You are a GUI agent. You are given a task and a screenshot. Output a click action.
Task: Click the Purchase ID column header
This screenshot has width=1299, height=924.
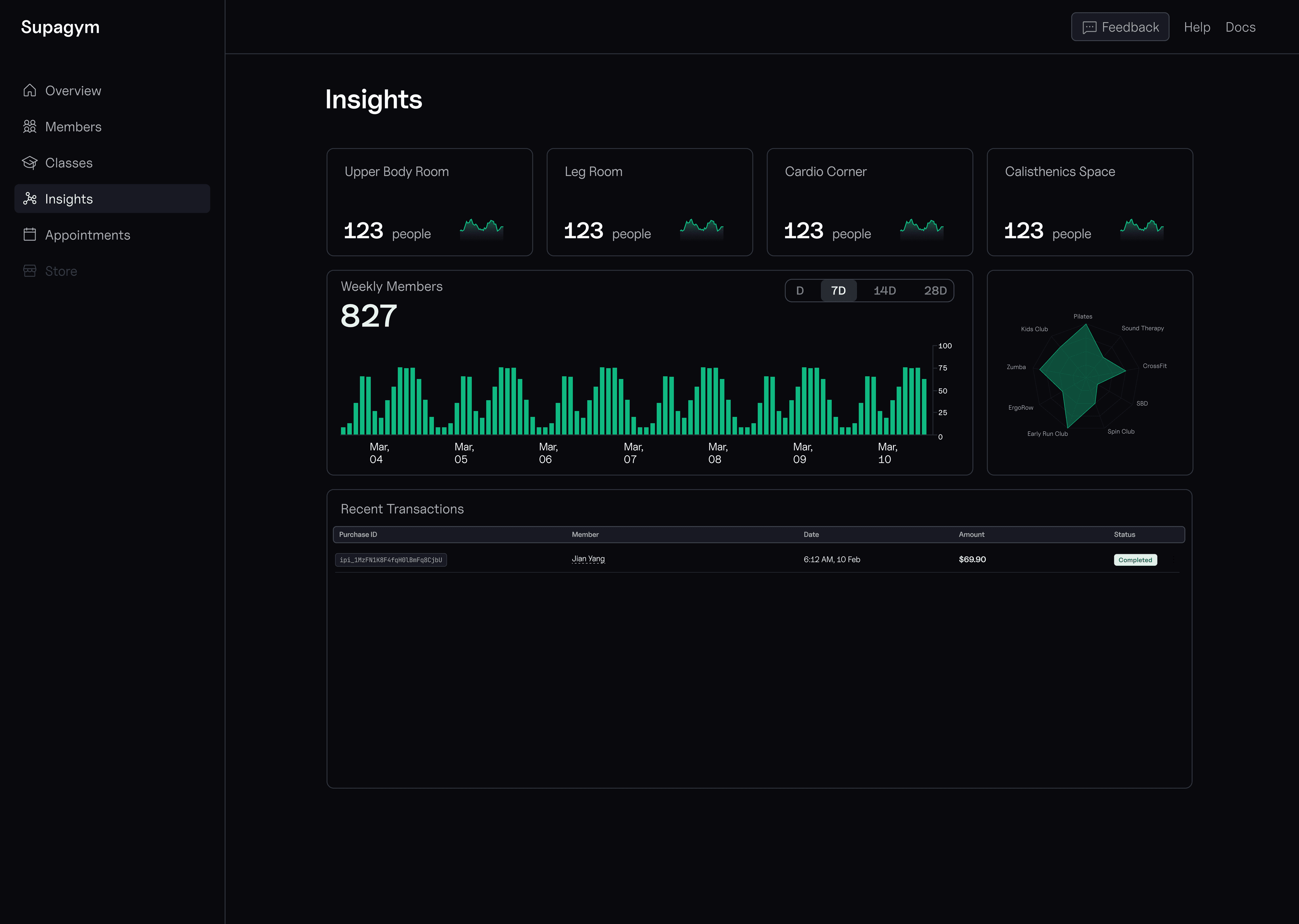[x=358, y=534]
